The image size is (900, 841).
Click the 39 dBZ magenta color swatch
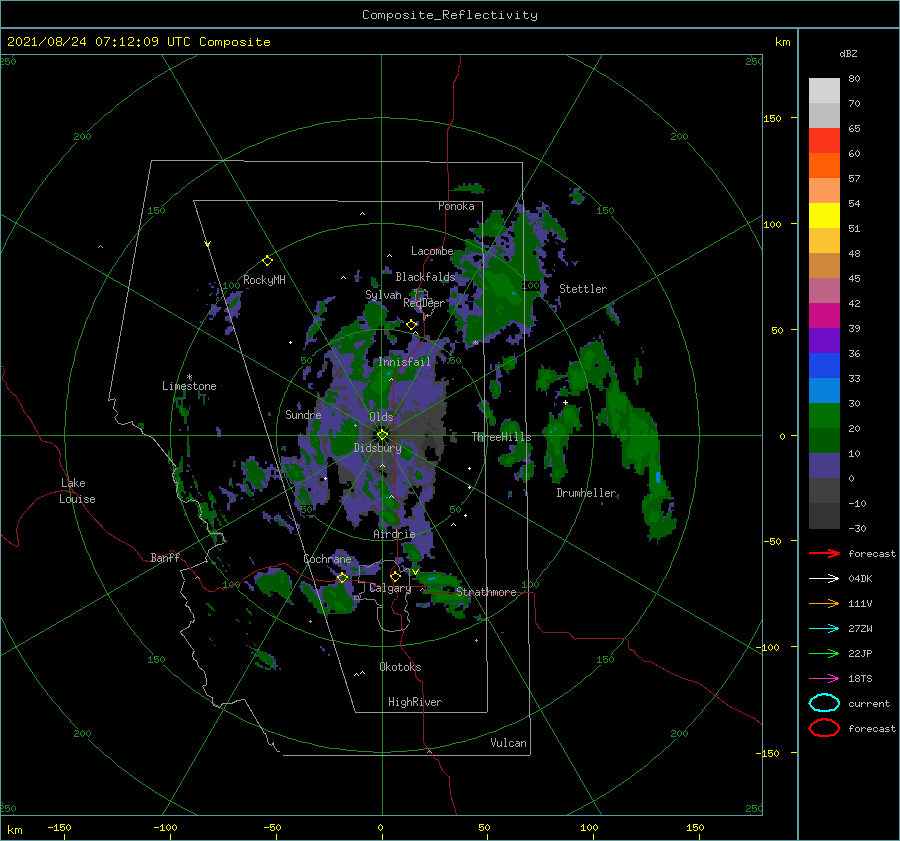[824, 316]
